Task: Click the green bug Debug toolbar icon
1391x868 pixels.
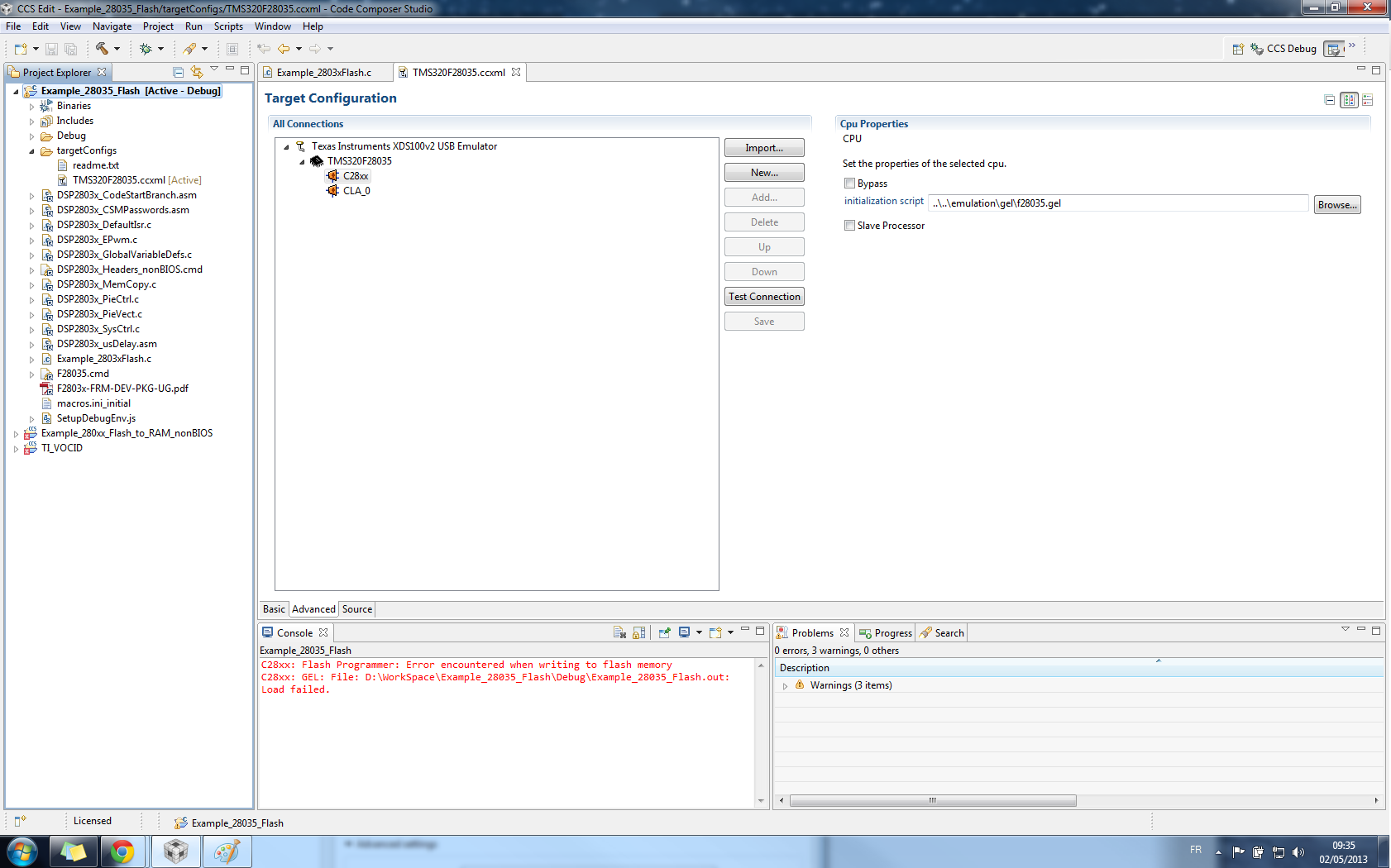Action: pos(146,49)
